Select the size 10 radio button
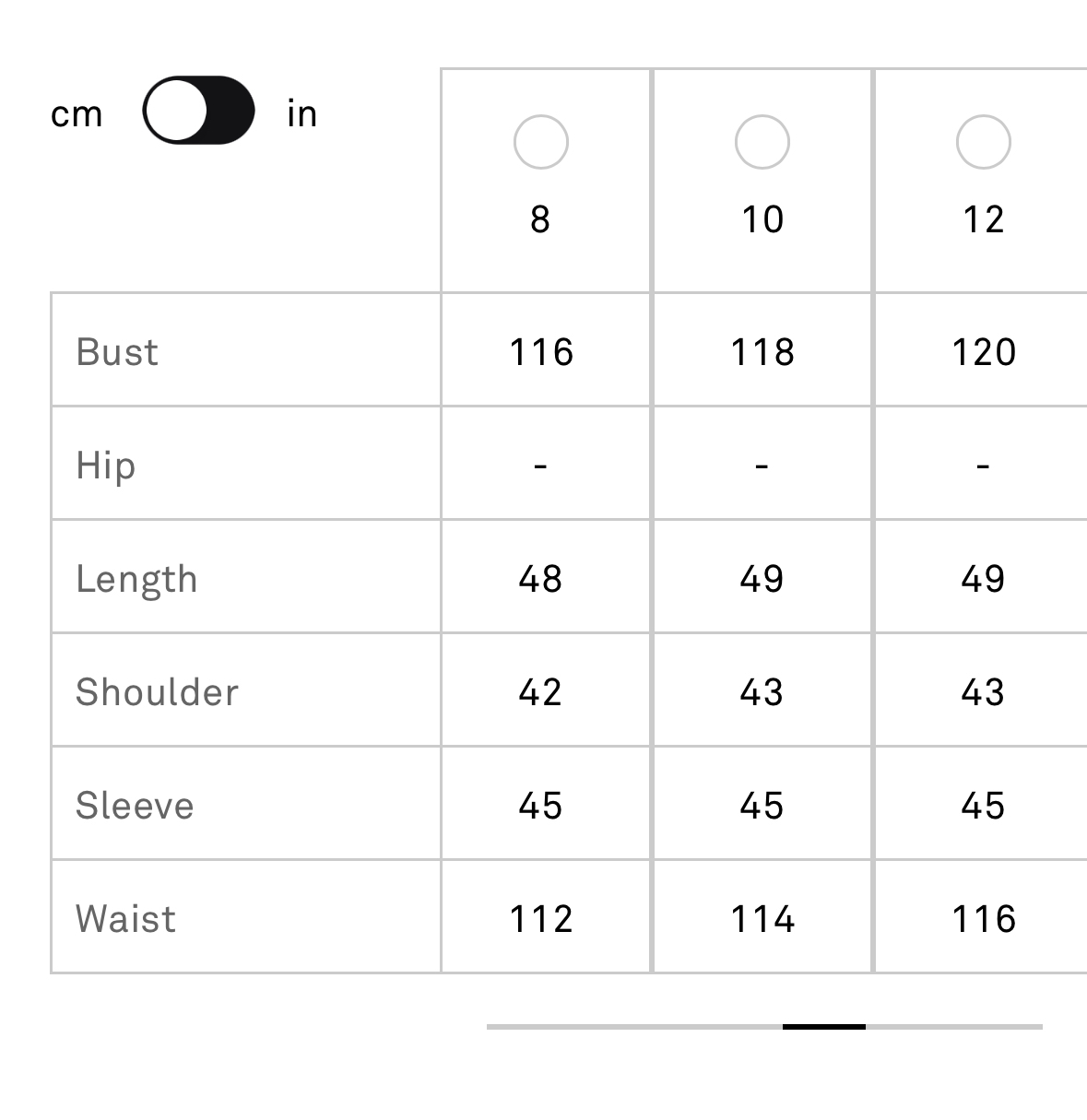Screen dimensions: 1087x1120 point(762,142)
